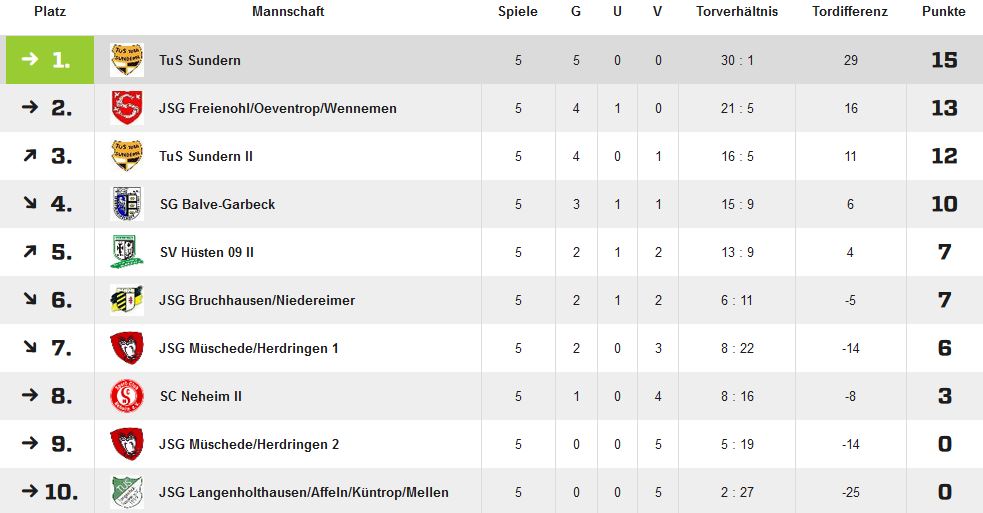The height and width of the screenshot is (513, 983).
Task: Open the SV Hüsten 09 II team page
Action: (207, 252)
